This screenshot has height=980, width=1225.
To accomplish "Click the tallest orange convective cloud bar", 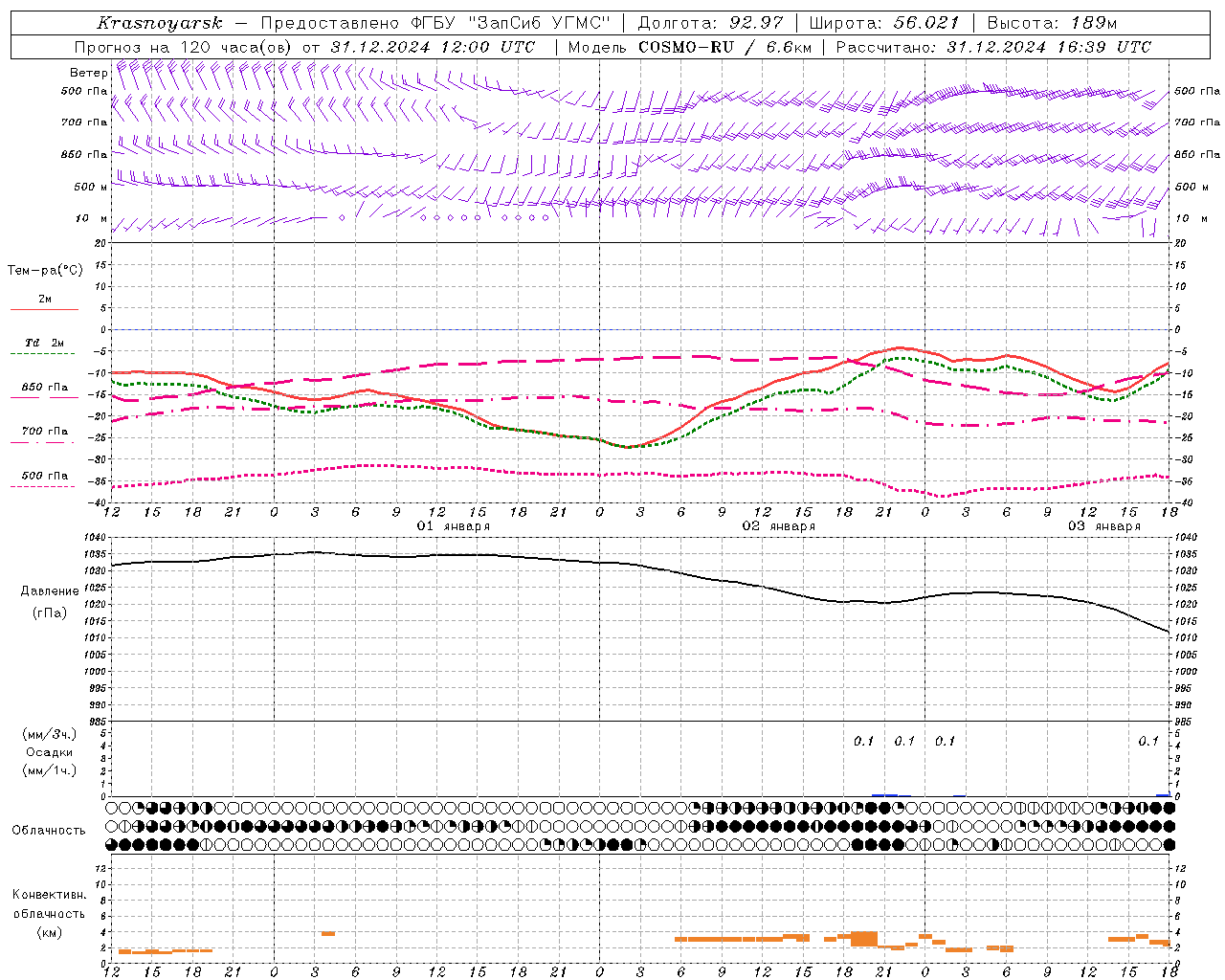I will 864,939.
